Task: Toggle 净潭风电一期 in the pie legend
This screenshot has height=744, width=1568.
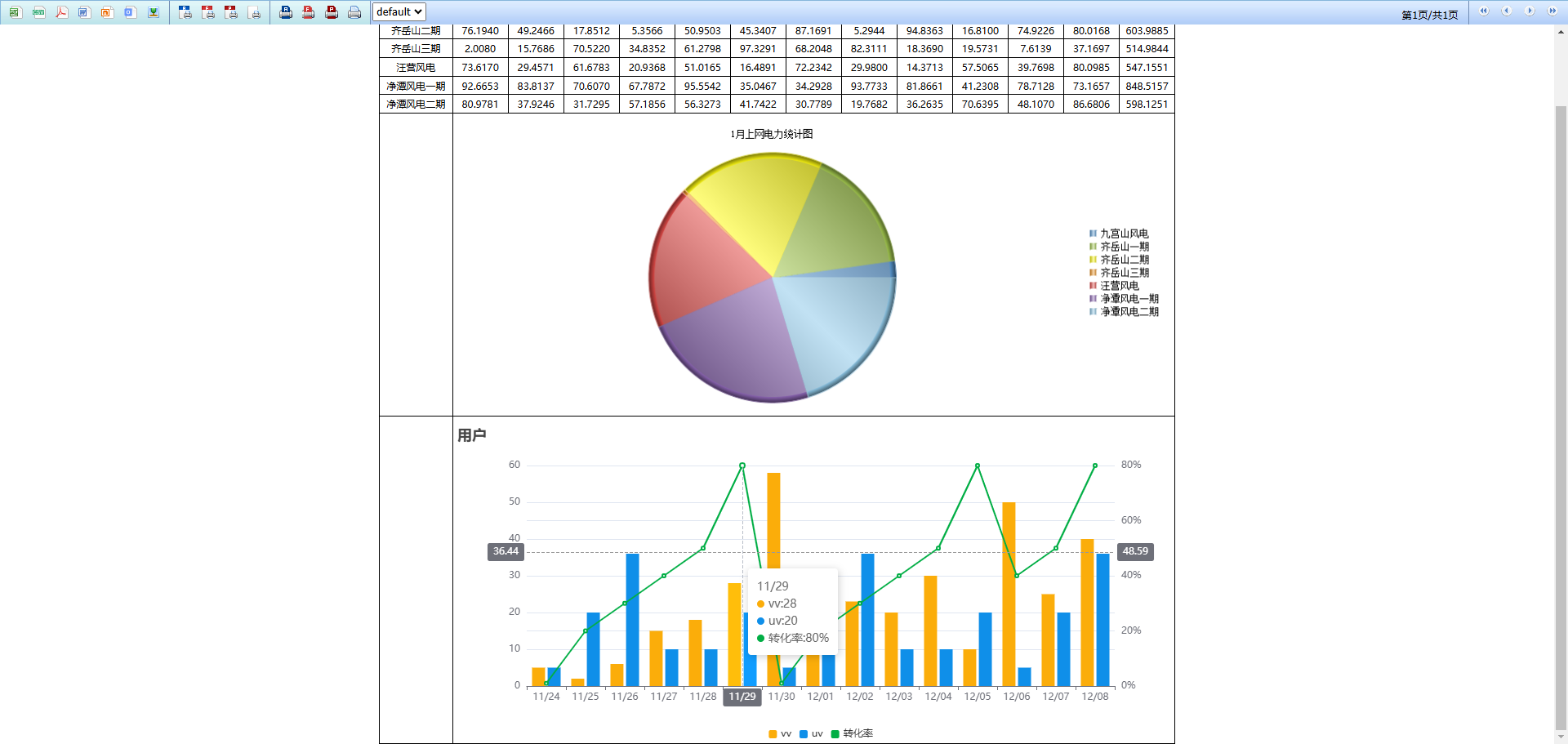Action: coord(1124,299)
